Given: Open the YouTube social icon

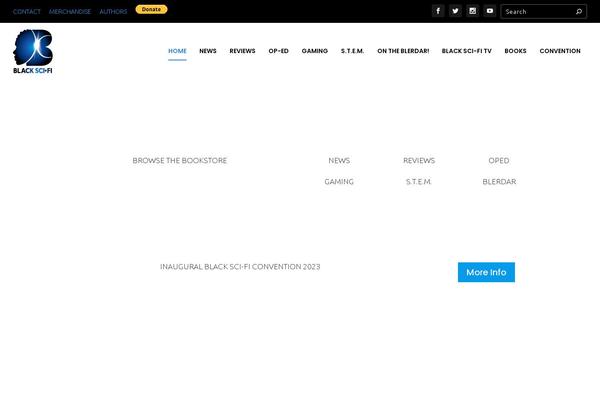Looking at the screenshot, I should click(490, 11).
